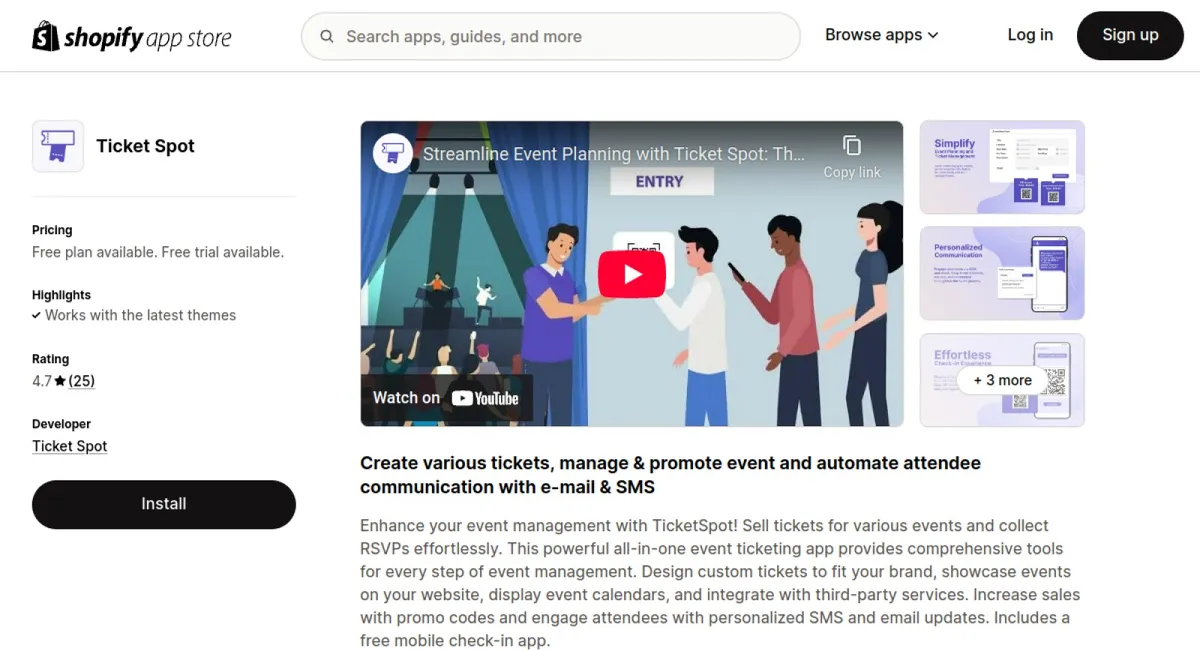Screen dimensions: 1200x650
Task: Click the search magnifier icon
Action: tap(327, 37)
